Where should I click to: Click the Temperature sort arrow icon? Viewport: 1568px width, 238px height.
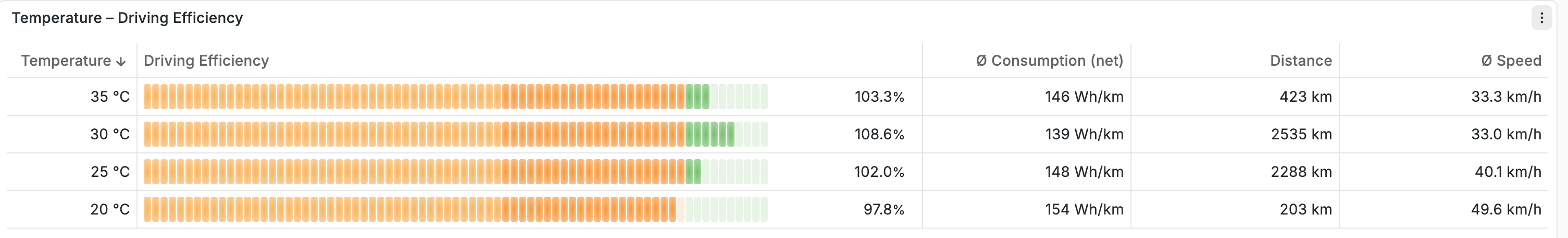coord(120,61)
